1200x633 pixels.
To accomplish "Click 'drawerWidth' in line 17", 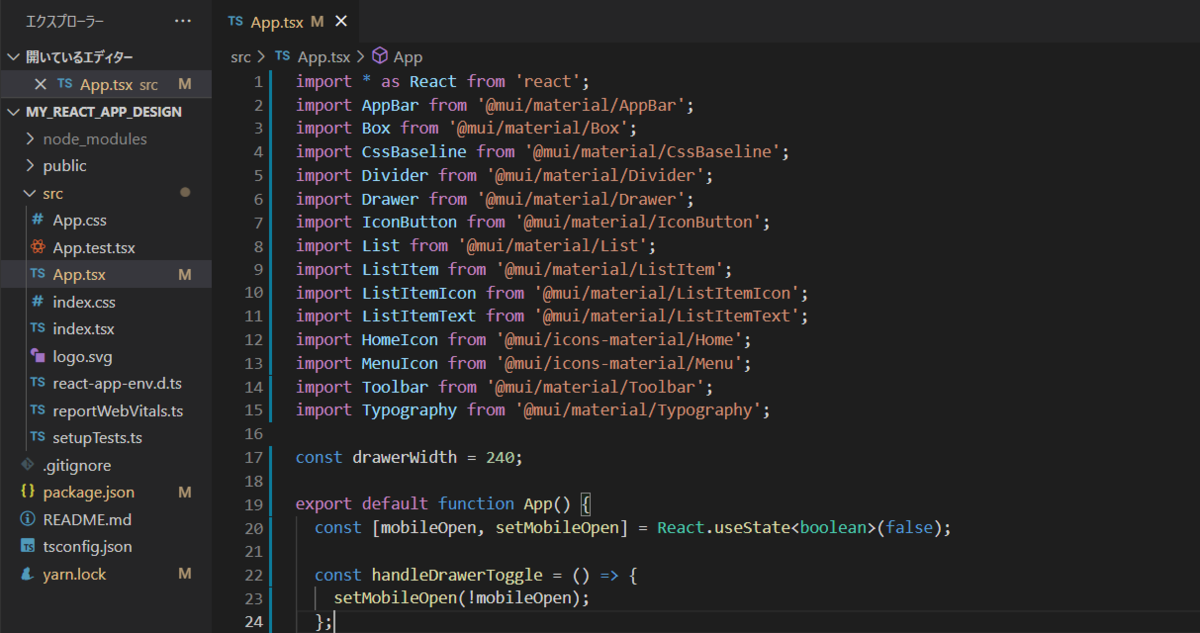I will tap(404, 457).
